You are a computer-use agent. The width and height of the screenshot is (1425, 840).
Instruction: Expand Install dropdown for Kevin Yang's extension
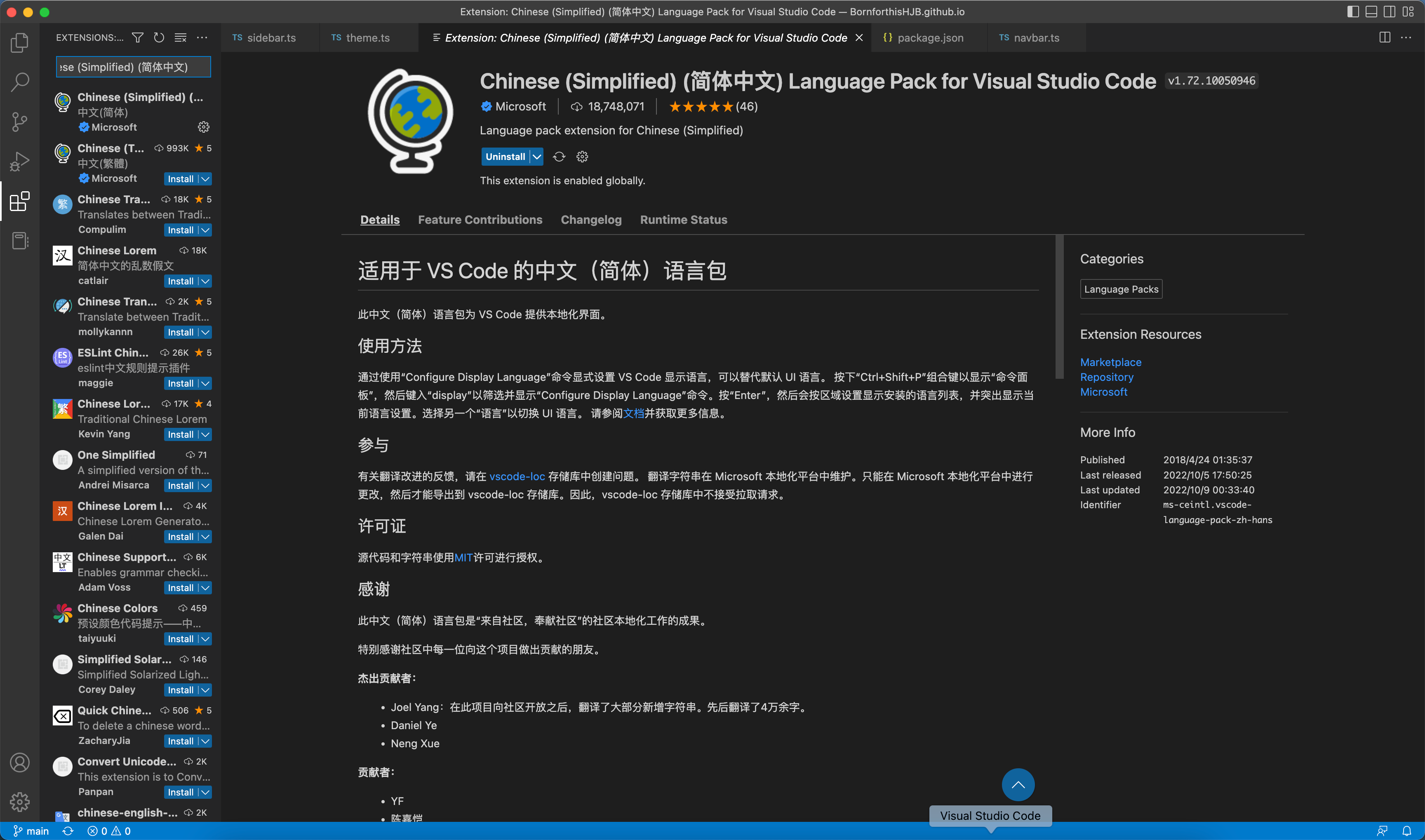tap(205, 435)
